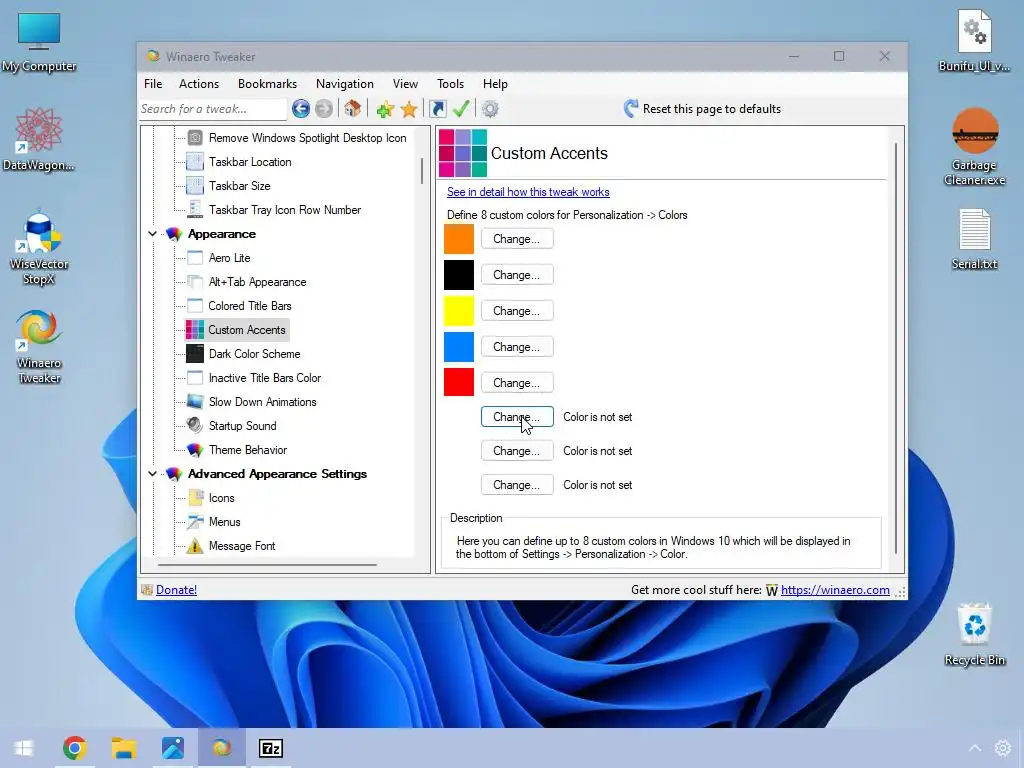Click the export shortcut arrow toolbar icon
The height and width of the screenshot is (768, 1024).
tap(438, 108)
